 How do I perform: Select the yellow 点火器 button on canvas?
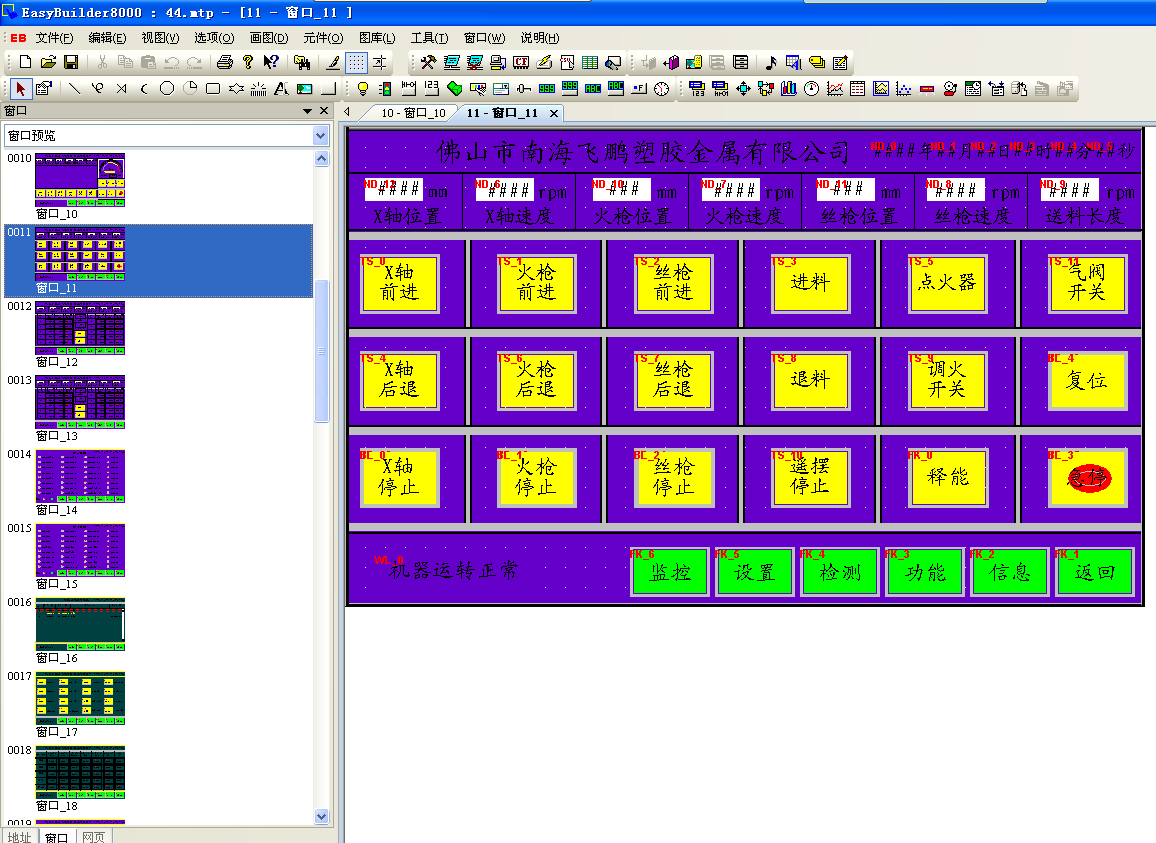(x=947, y=283)
